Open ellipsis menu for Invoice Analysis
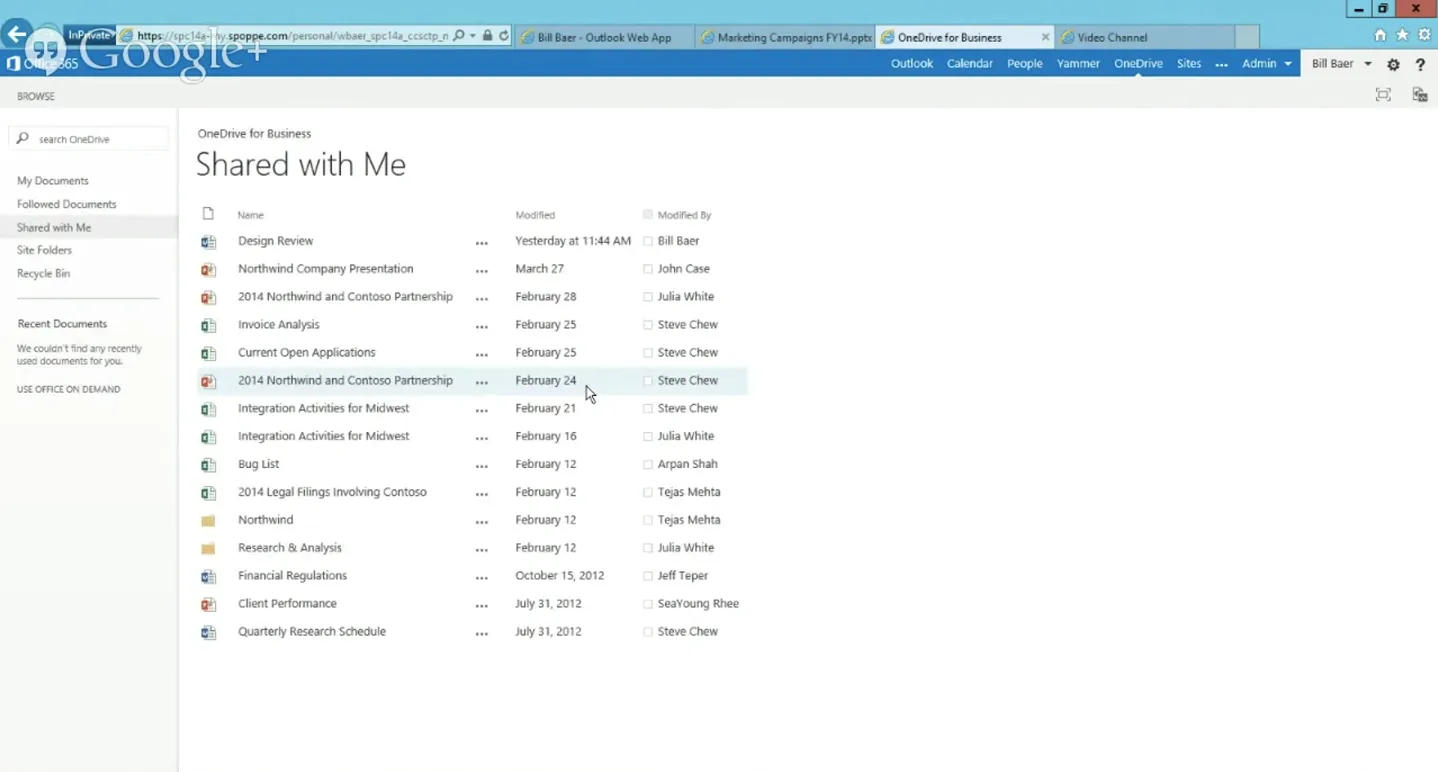The image size is (1438, 772). pyautogui.click(x=482, y=327)
